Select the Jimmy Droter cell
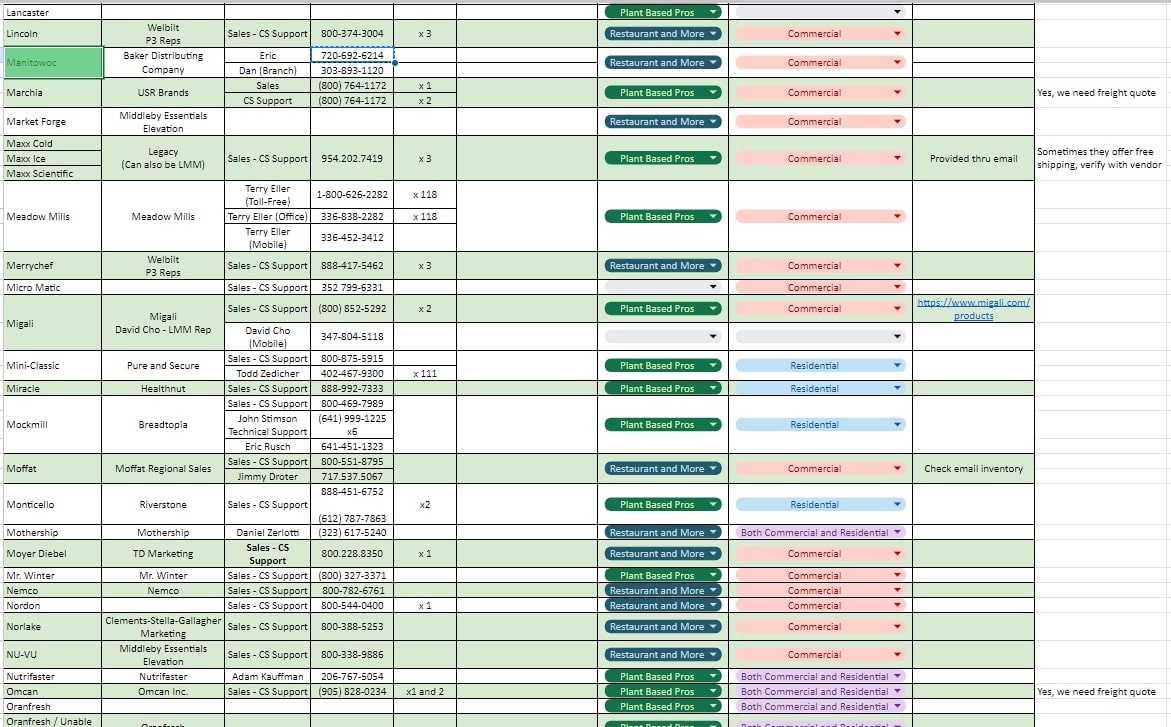Image resolution: width=1171 pixels, height=727 pixels. click(x=267, y=477)
